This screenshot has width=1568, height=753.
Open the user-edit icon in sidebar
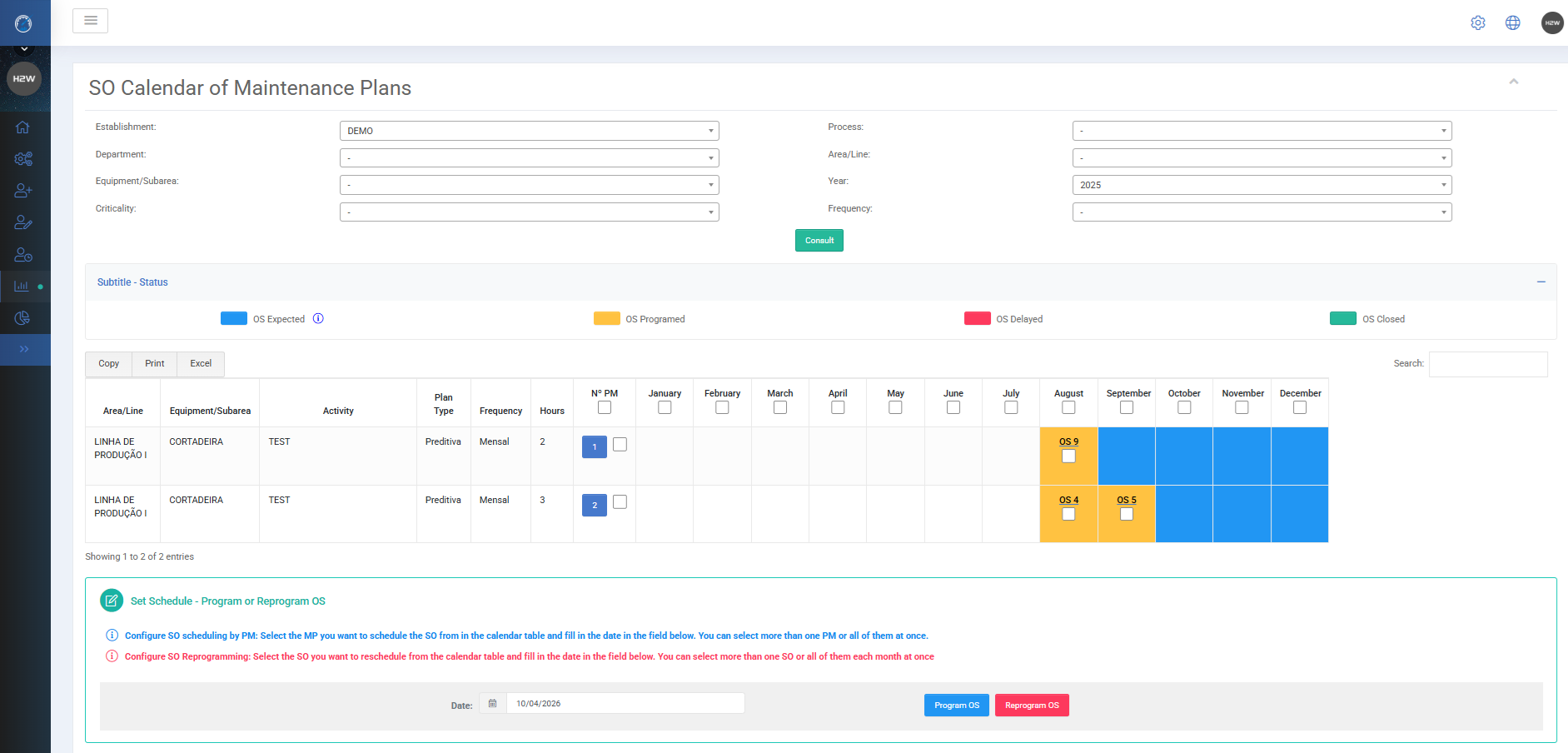pyautogui.click(x=23, y=222)
